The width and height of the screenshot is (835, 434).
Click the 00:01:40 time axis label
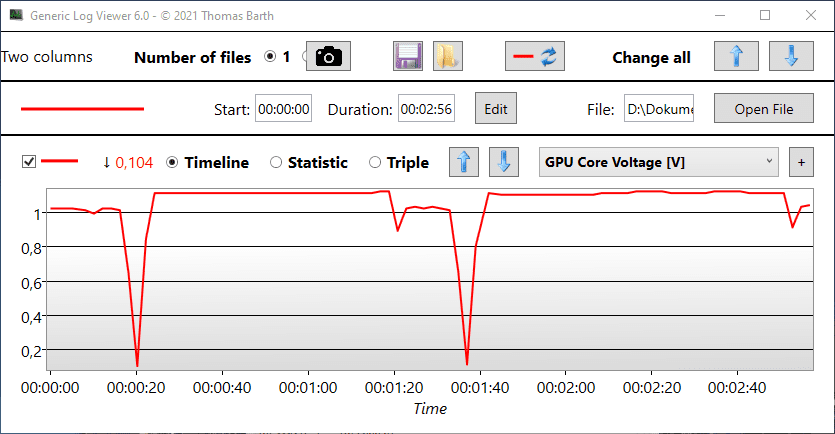[x=480, y=388]
